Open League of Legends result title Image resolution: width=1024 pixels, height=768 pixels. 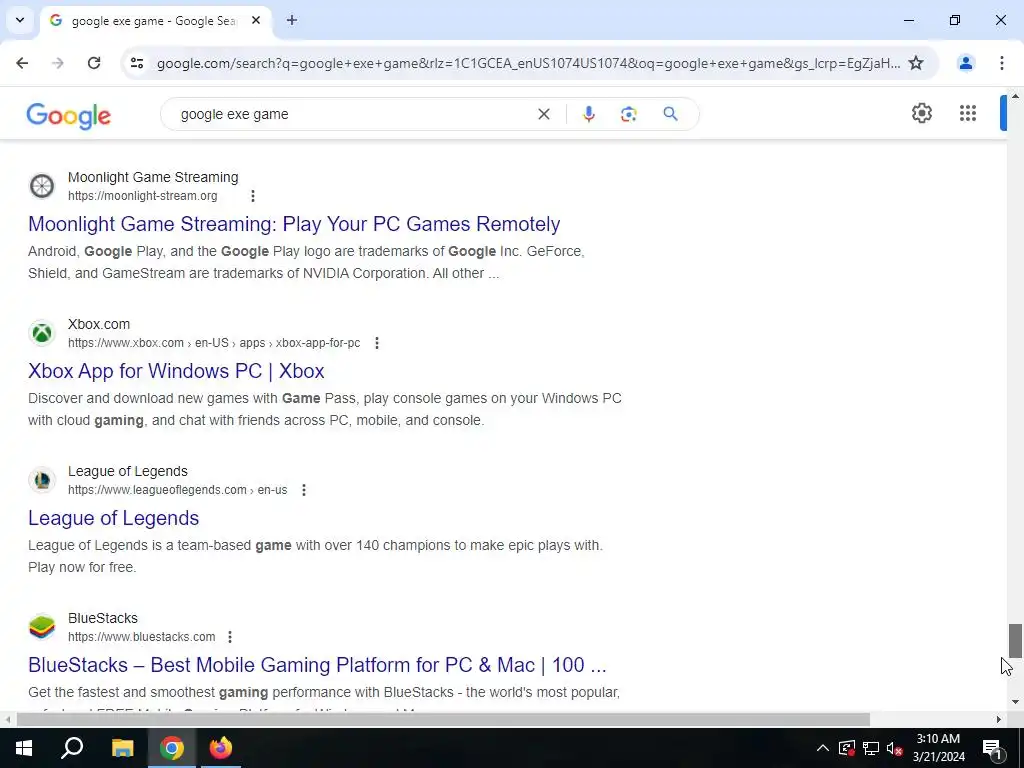pos(114,518)
